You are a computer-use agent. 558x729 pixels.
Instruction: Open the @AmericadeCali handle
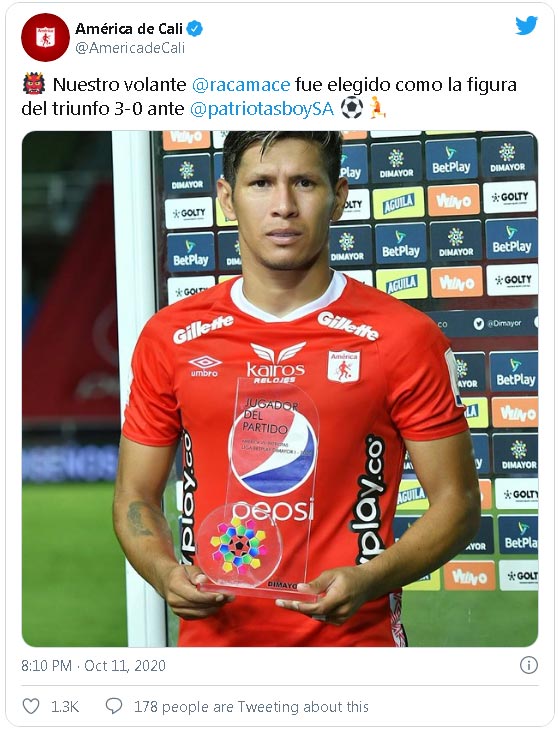point(130,48)
